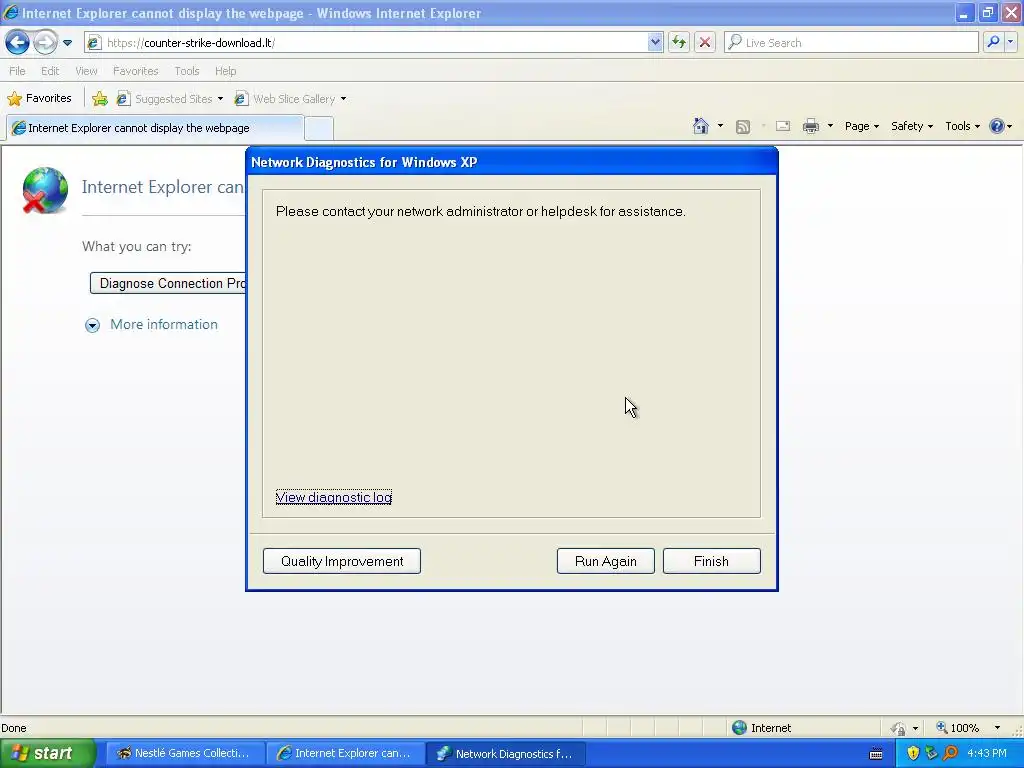Click the View diagnostic log link
The image size is (1024, 768).
click(x=334, y=497)
